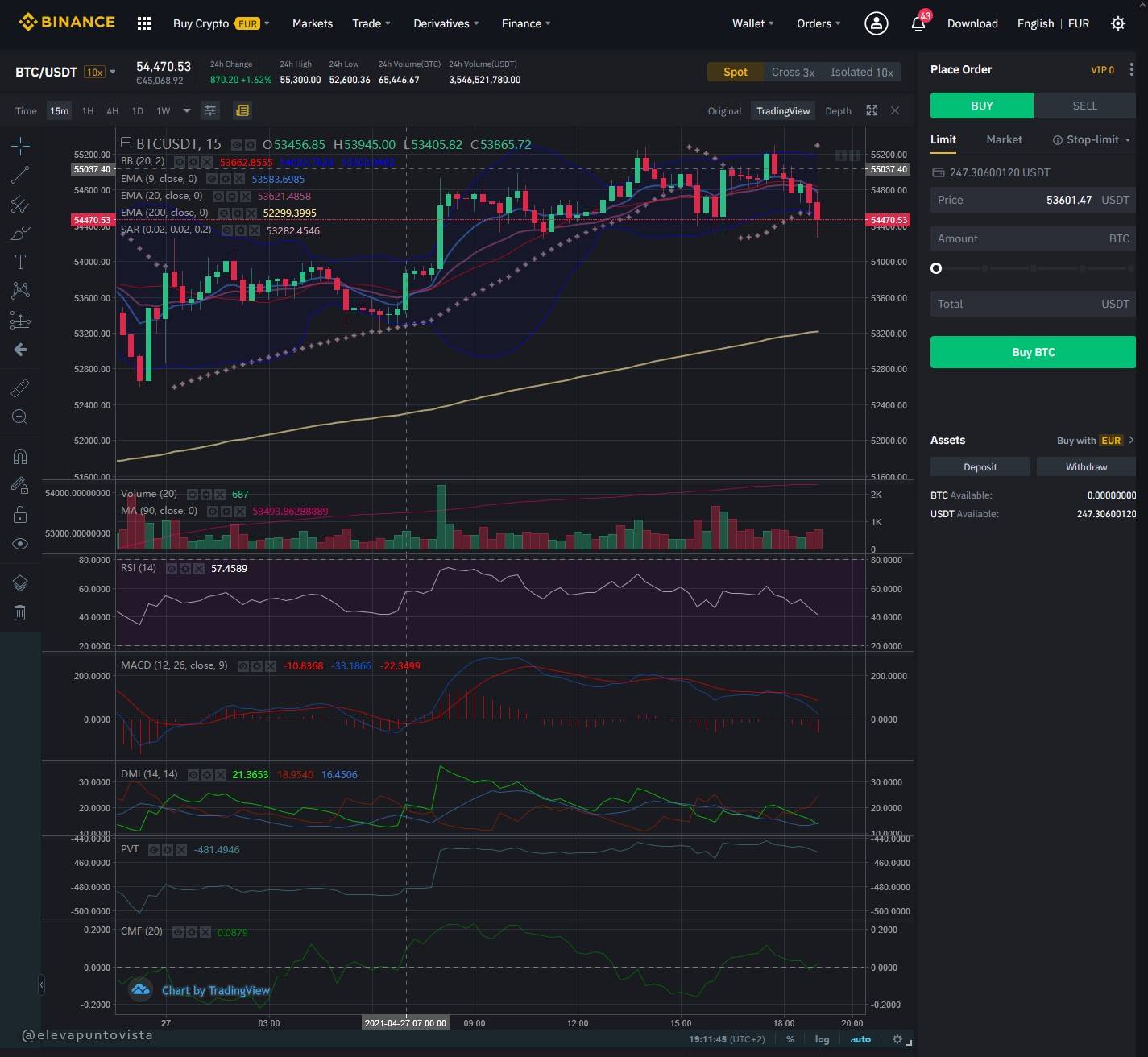Image resolution: width=1148 pixels, height=1057 pixels.
Task: Toggle auto scale mode
Action: pyautogui.click(x=860, y=1039)
